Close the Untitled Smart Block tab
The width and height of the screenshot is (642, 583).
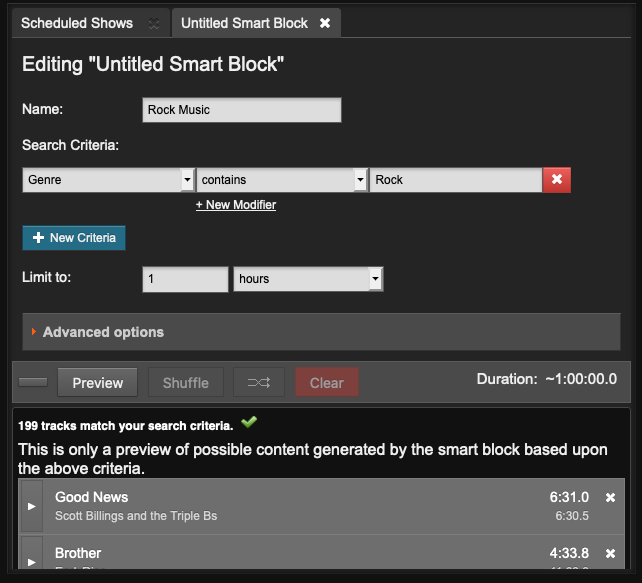(325, 23)
